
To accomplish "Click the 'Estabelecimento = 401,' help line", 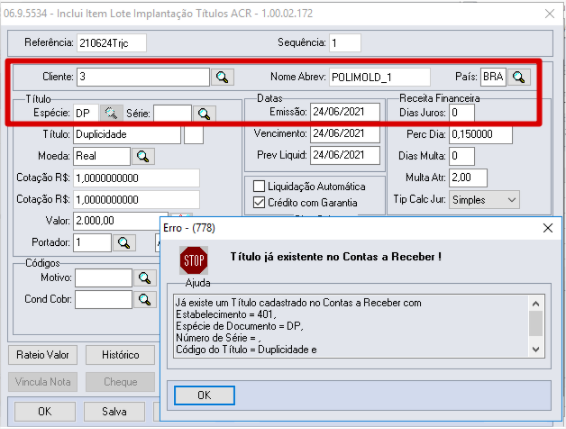I will (226, 315).
